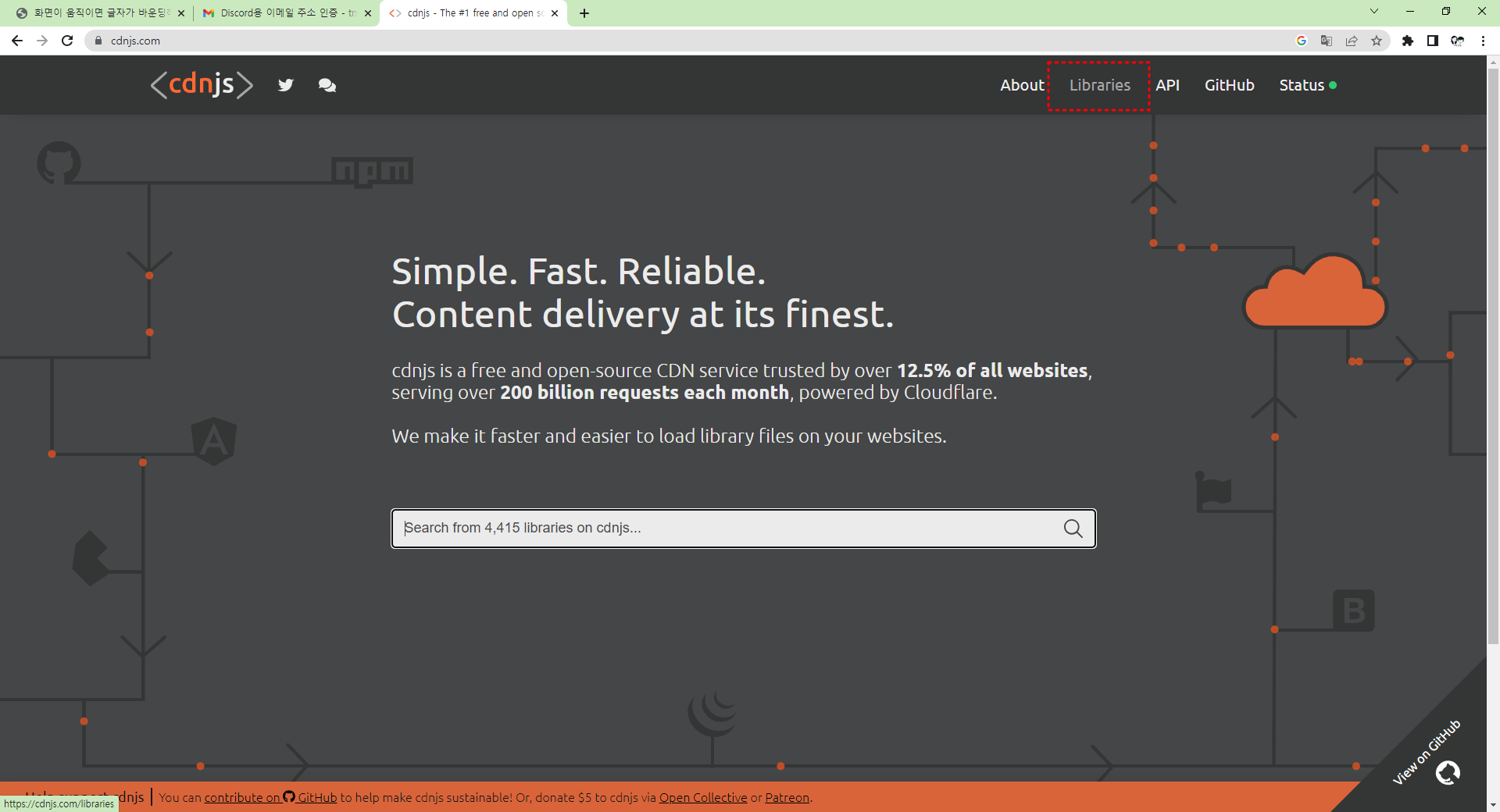Close the Discord Gmail tab
The width and height of the screenshot is (1500, 812).
pos(368,13)
